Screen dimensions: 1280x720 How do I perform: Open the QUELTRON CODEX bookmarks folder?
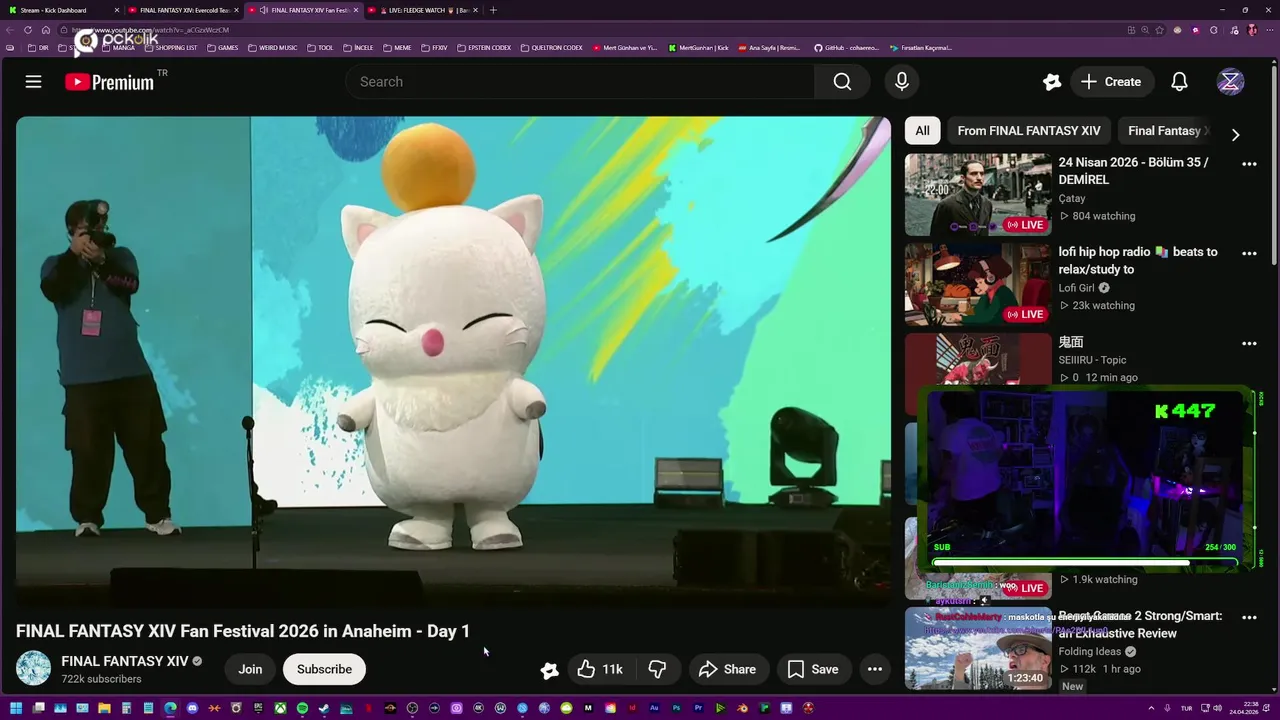click(552, 48)
